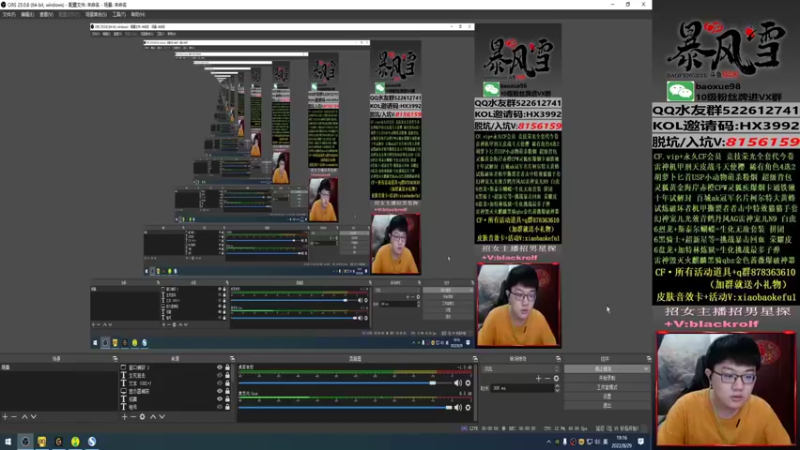Pop out the Controls dock panel
Screen dimensions: 800x450
tap(648, 359)
